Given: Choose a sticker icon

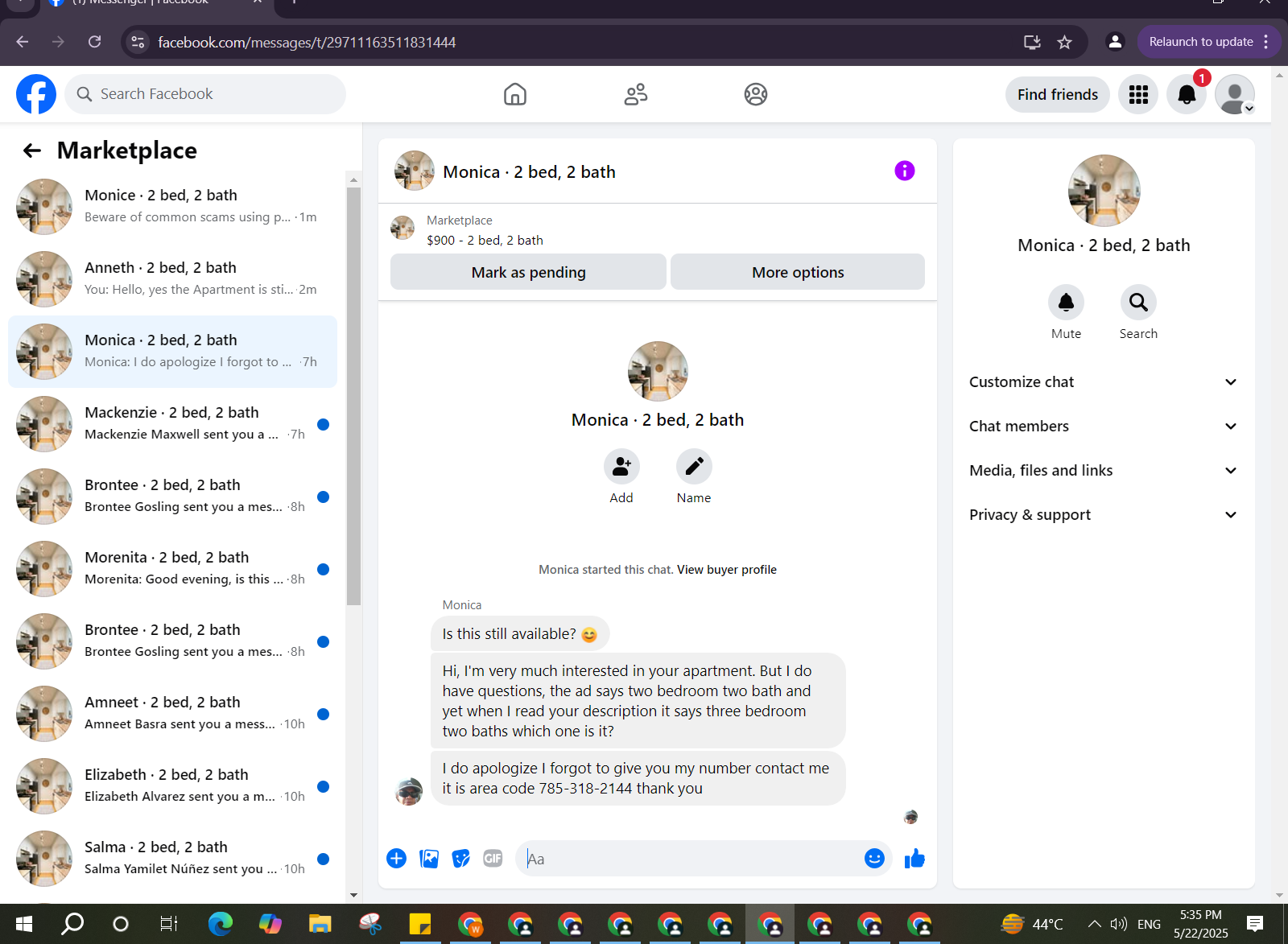Looking at the screenshot, I should pos(461,859).
